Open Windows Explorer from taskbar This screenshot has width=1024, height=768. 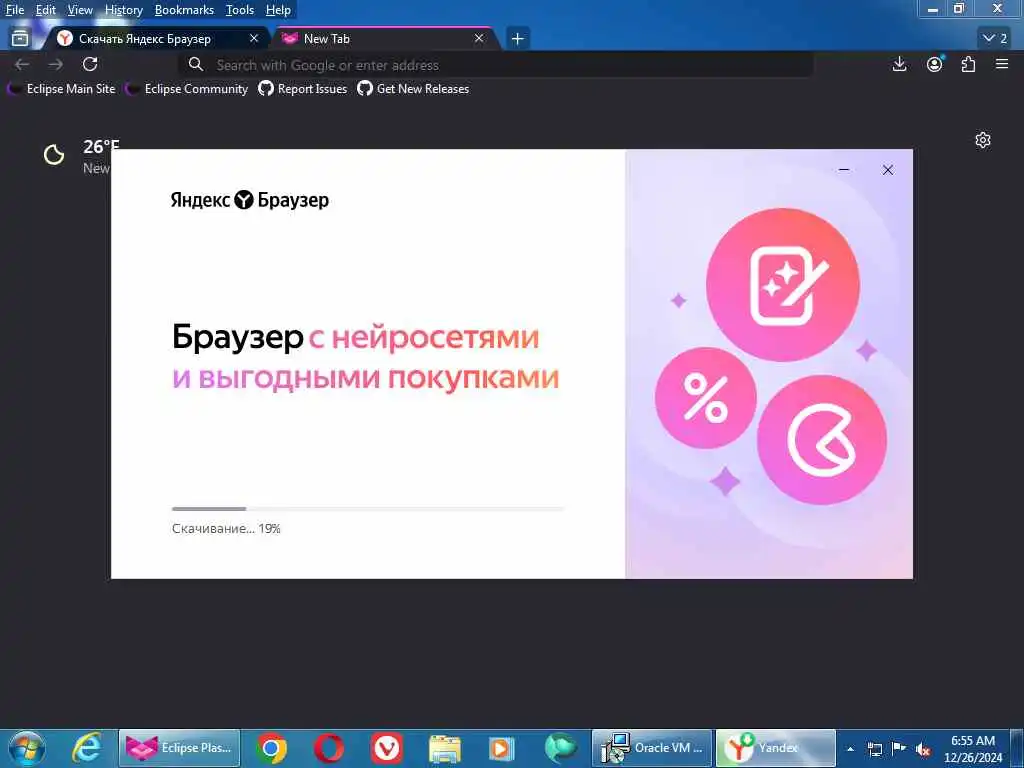pos(445,748)
